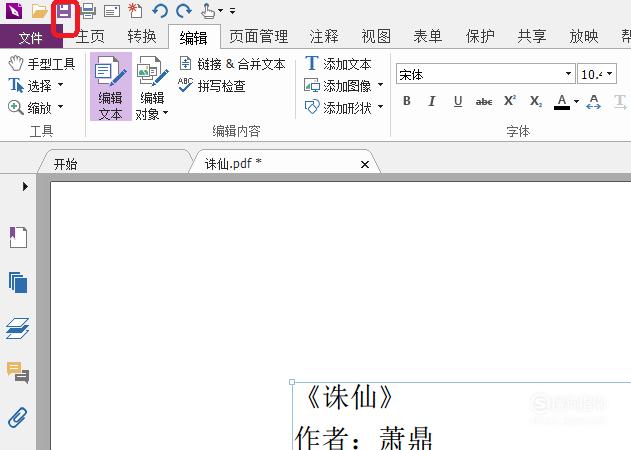
Task: Click the 《诛仙》 title text
Action: tap(348, 397)
